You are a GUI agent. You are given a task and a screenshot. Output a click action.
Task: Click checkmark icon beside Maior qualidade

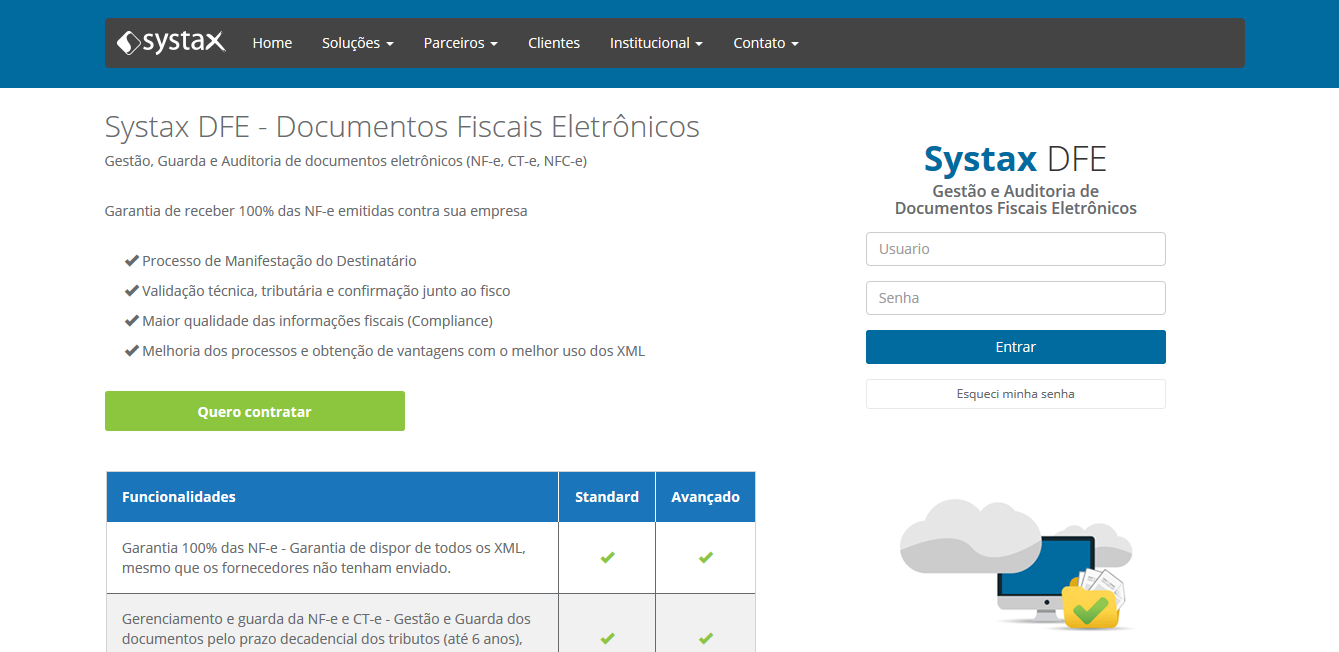131,321
